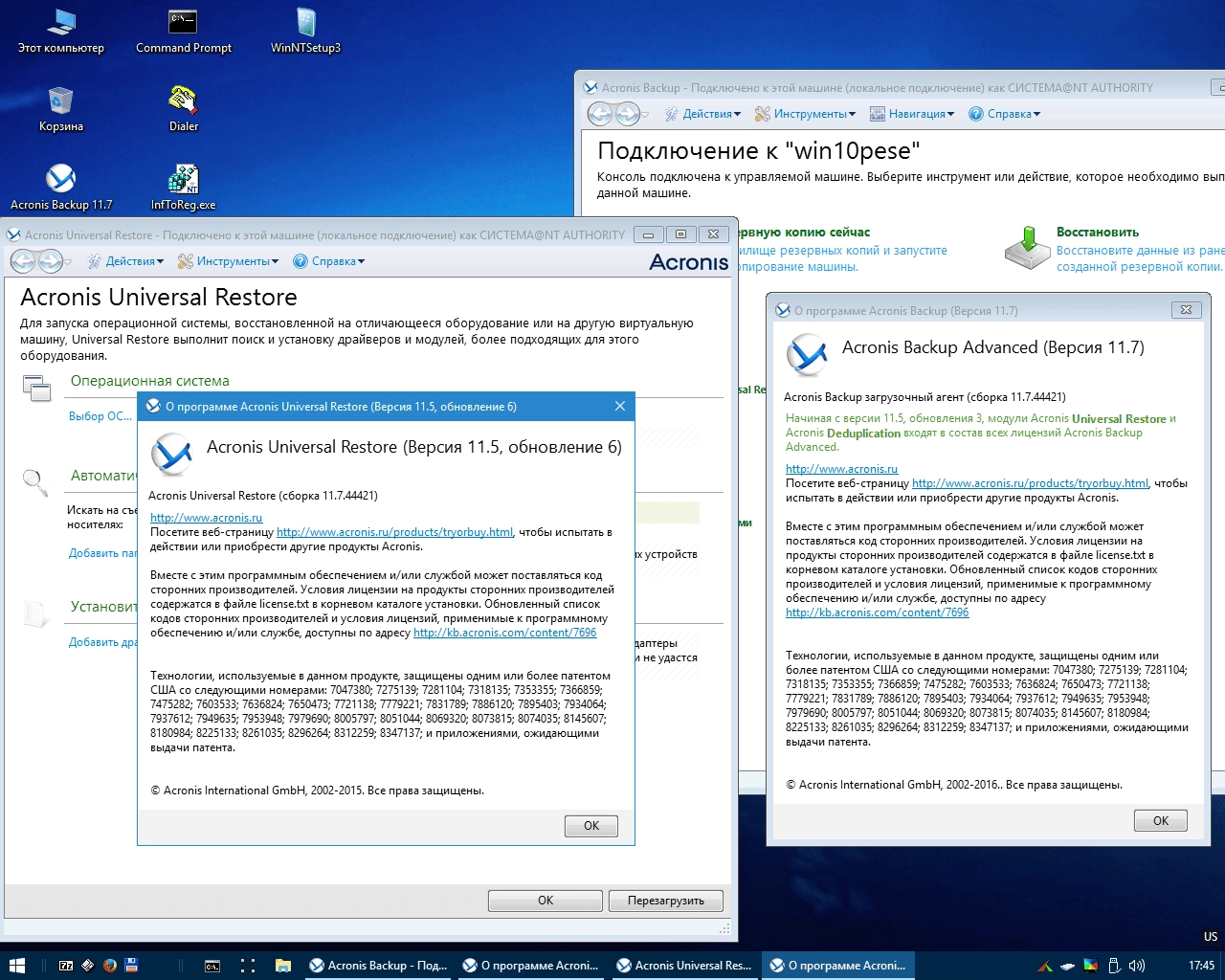This screenshot has height=980, width=1225.
Task: Click the Восстановить heading link in Acronis Backup
Action: click(x=1097, y=232)
